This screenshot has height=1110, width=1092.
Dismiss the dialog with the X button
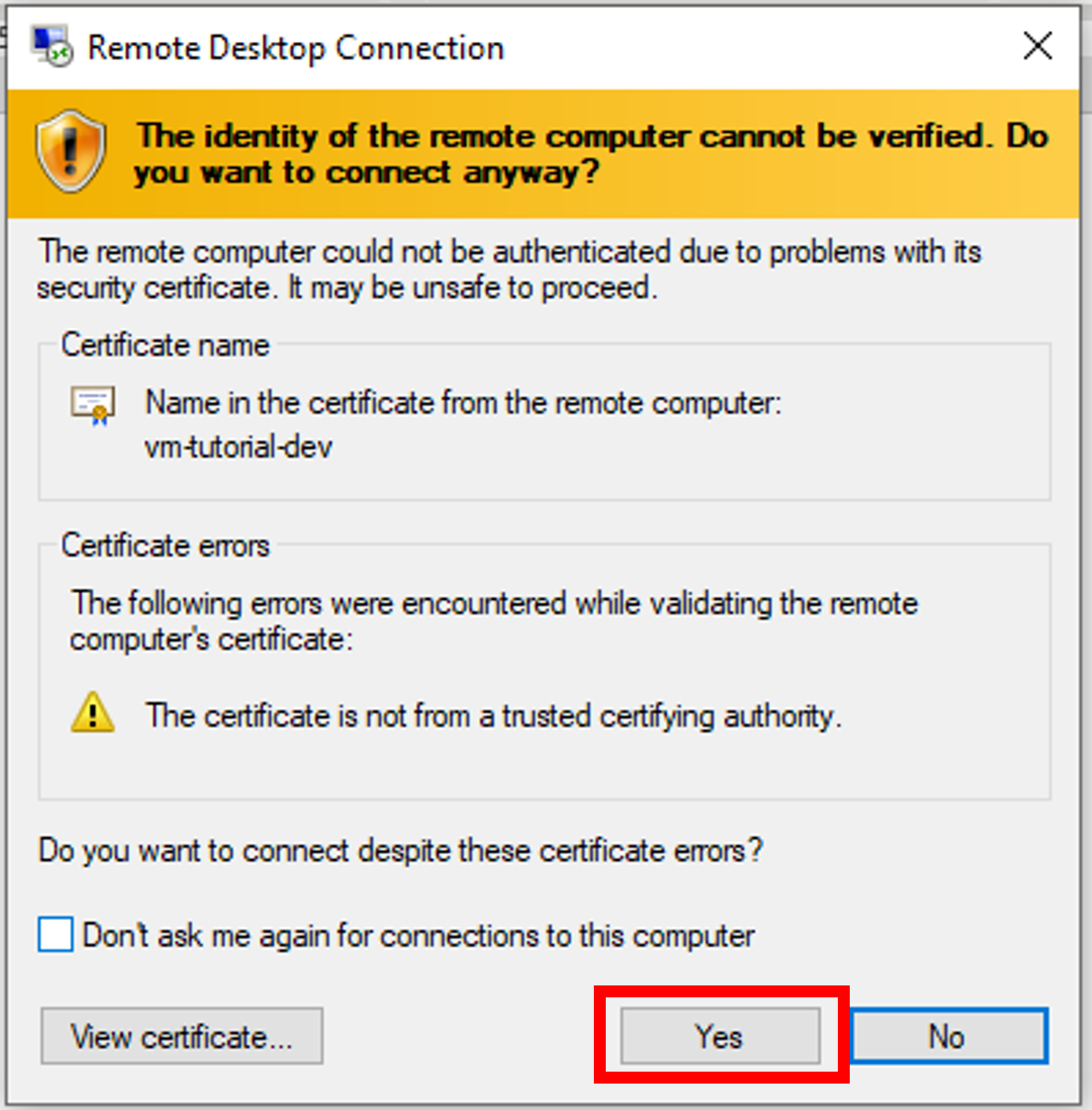click(x=1037, y=47)
